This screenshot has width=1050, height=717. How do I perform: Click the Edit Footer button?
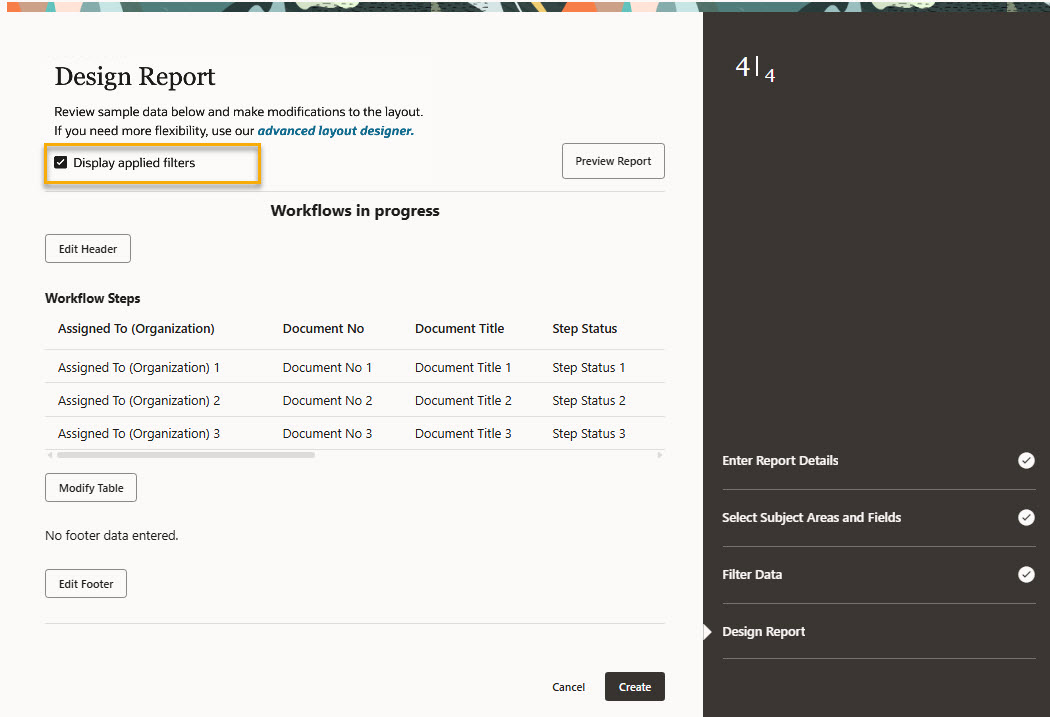coord(86,584)
